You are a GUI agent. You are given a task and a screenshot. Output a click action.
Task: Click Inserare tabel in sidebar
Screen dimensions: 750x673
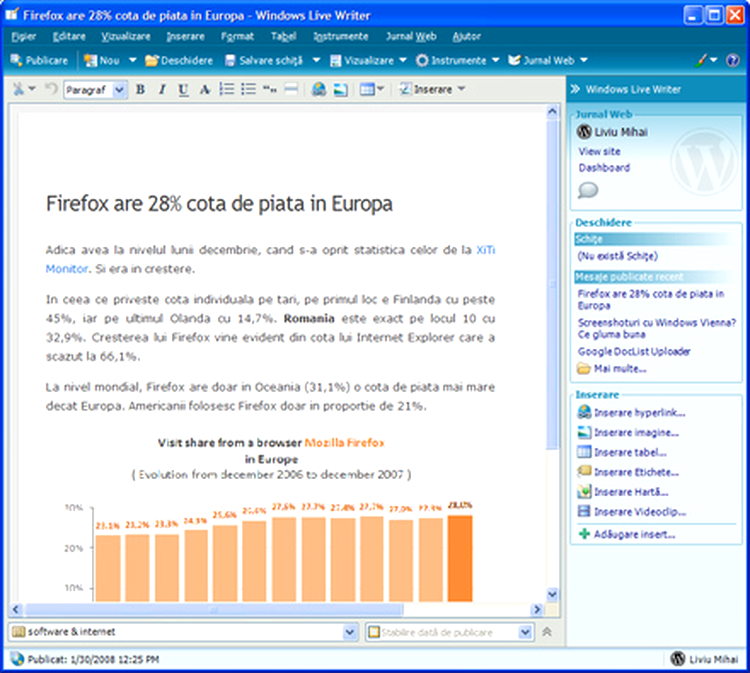(x=622, y=452)
